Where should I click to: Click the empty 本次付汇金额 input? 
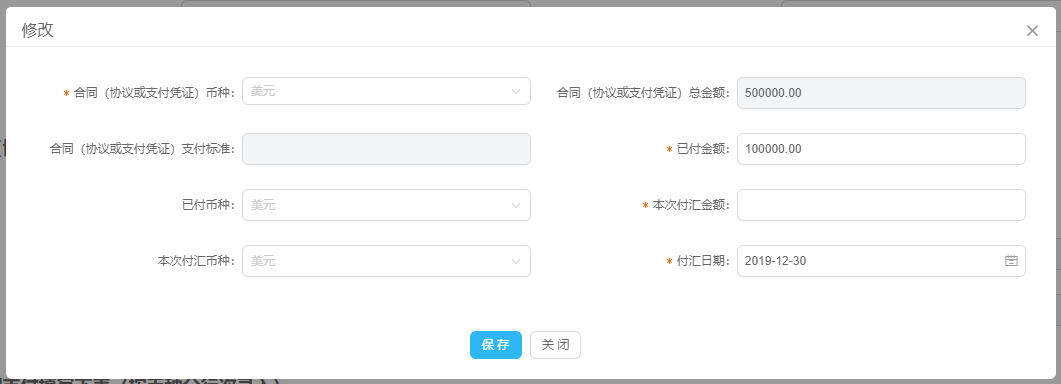coord(881,205)
